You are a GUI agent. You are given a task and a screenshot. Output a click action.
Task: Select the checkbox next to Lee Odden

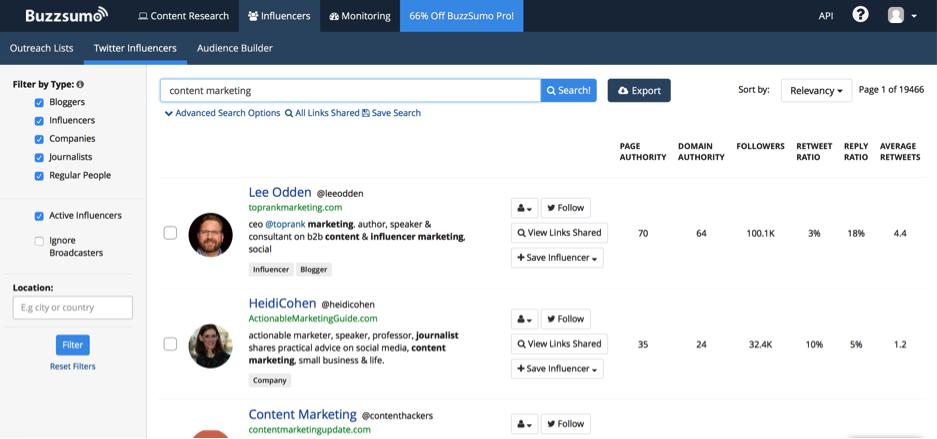170,233
